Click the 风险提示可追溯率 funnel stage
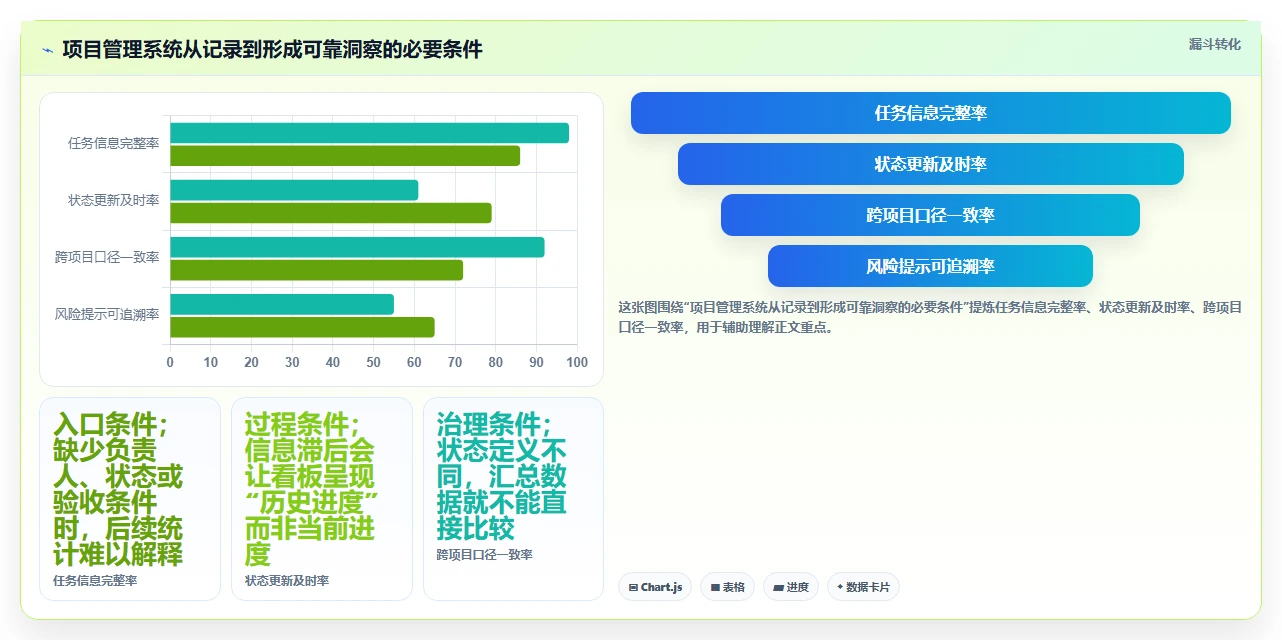 coord(930,266)
